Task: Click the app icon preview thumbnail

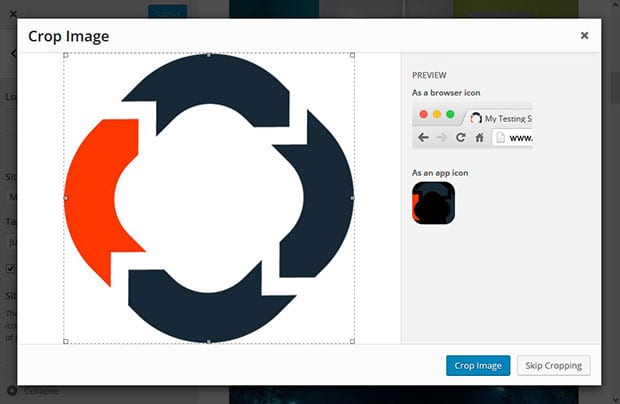Action: tap(433, 203)
